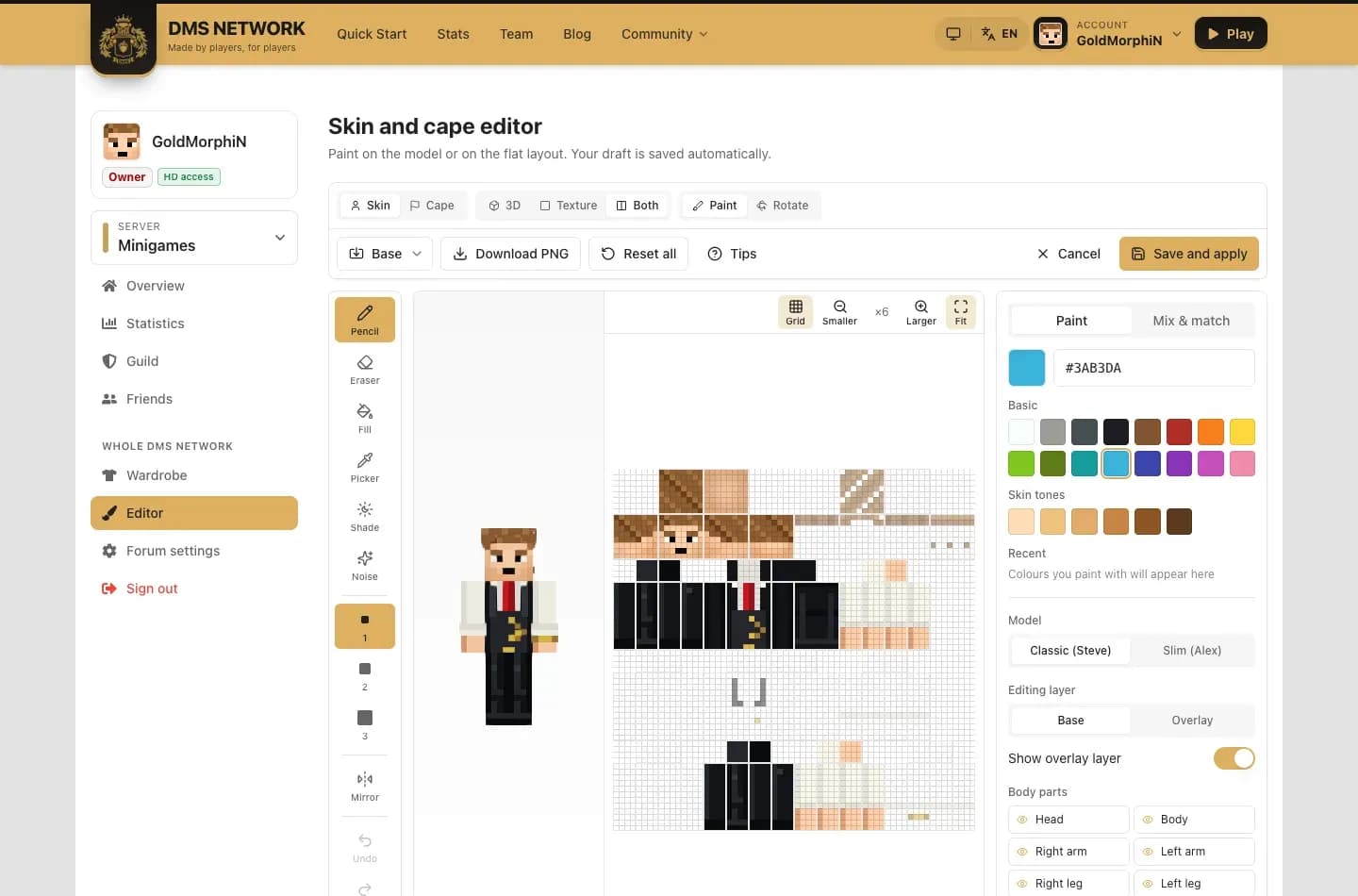Choose the darkest brown skin tone

[1179, 522]
